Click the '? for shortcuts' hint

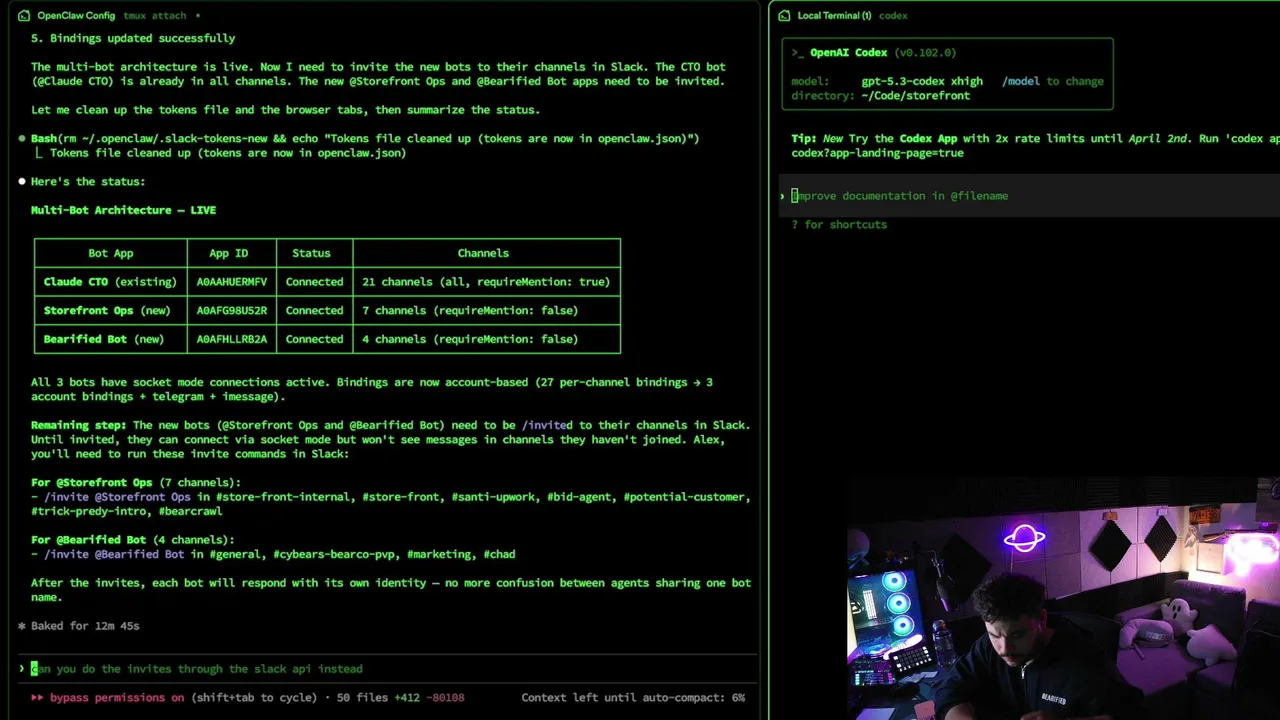coord(839,225)
